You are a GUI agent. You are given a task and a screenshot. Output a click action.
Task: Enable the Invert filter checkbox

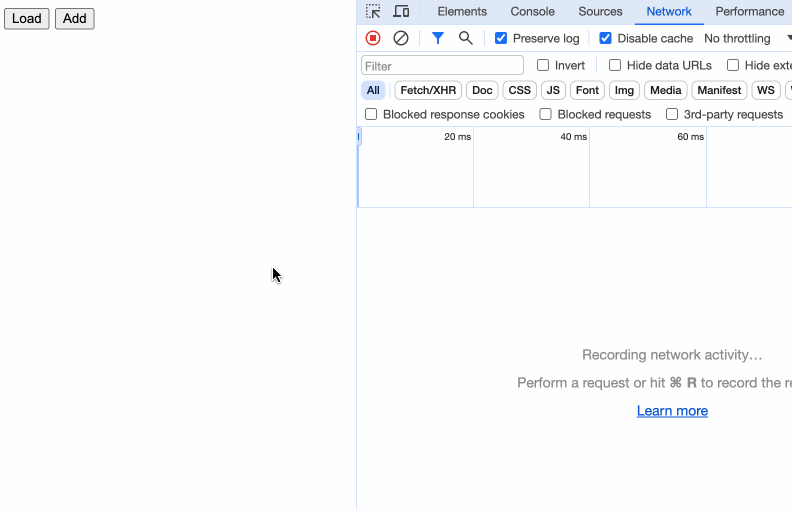point(543,65)
